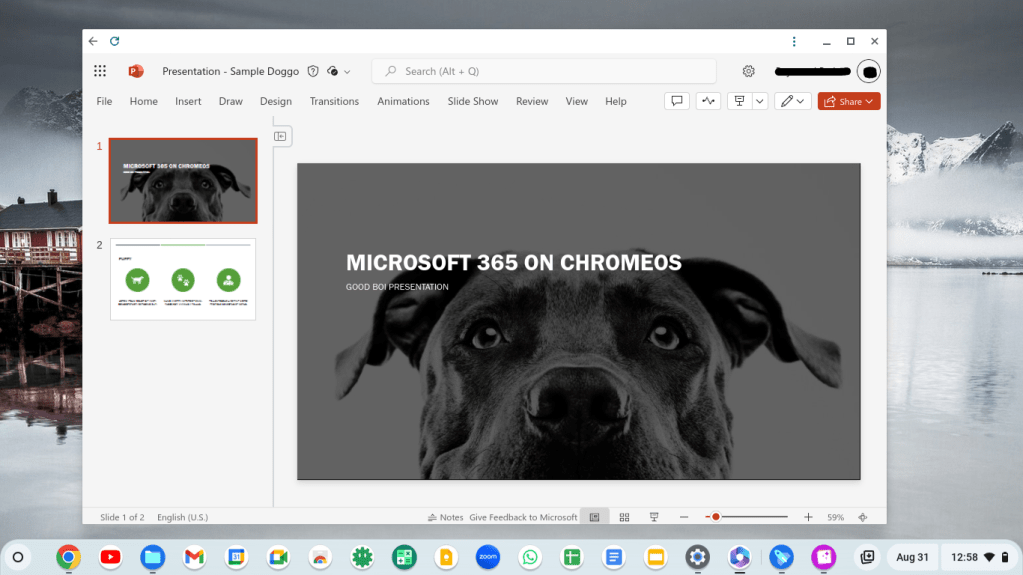
Task: Open the File menu
Action: point(104,101)
